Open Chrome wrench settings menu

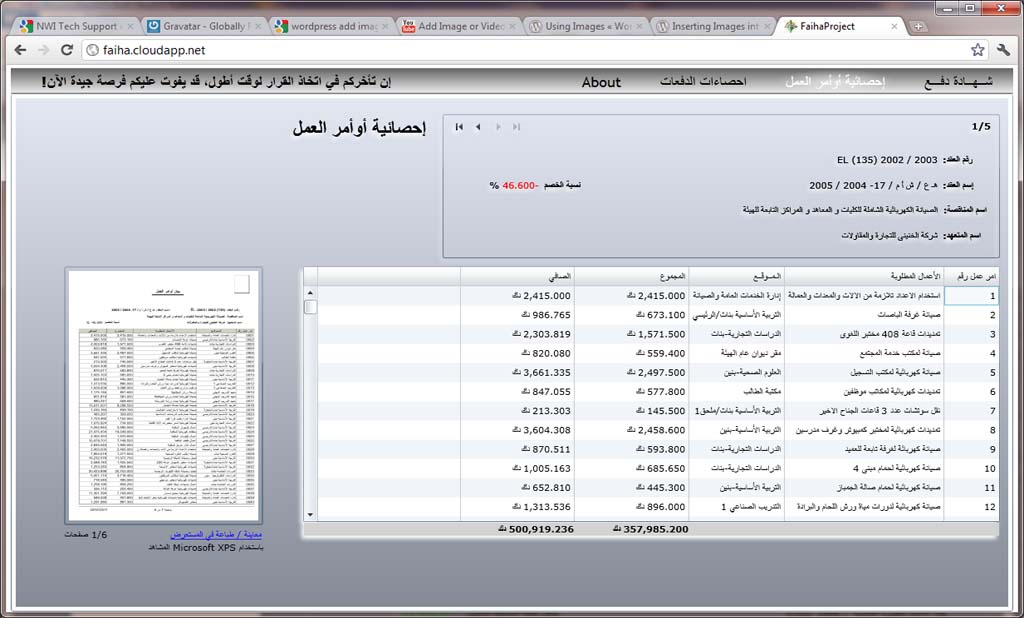click(x=1003, y=49)
